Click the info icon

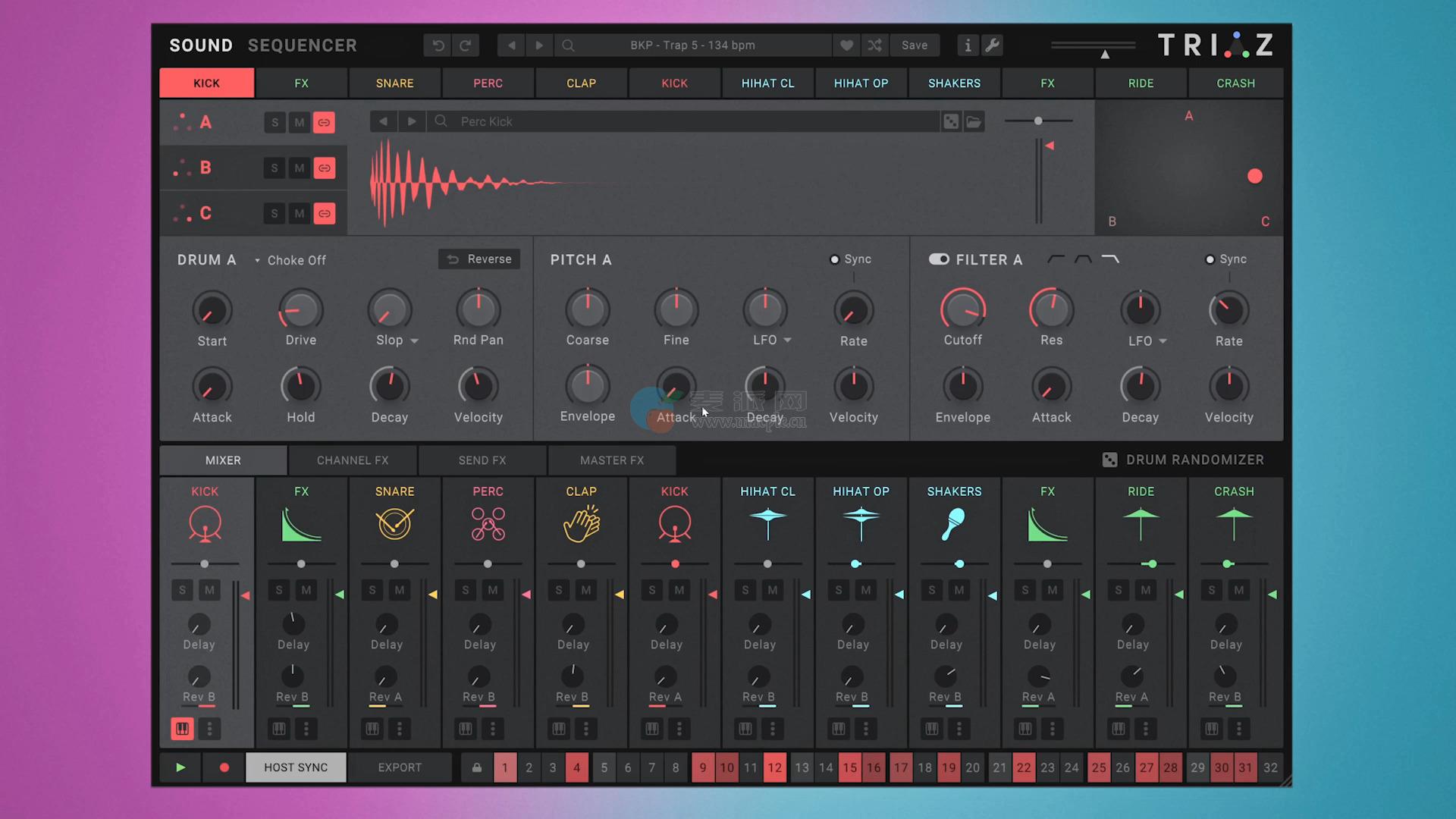[968, 45]
